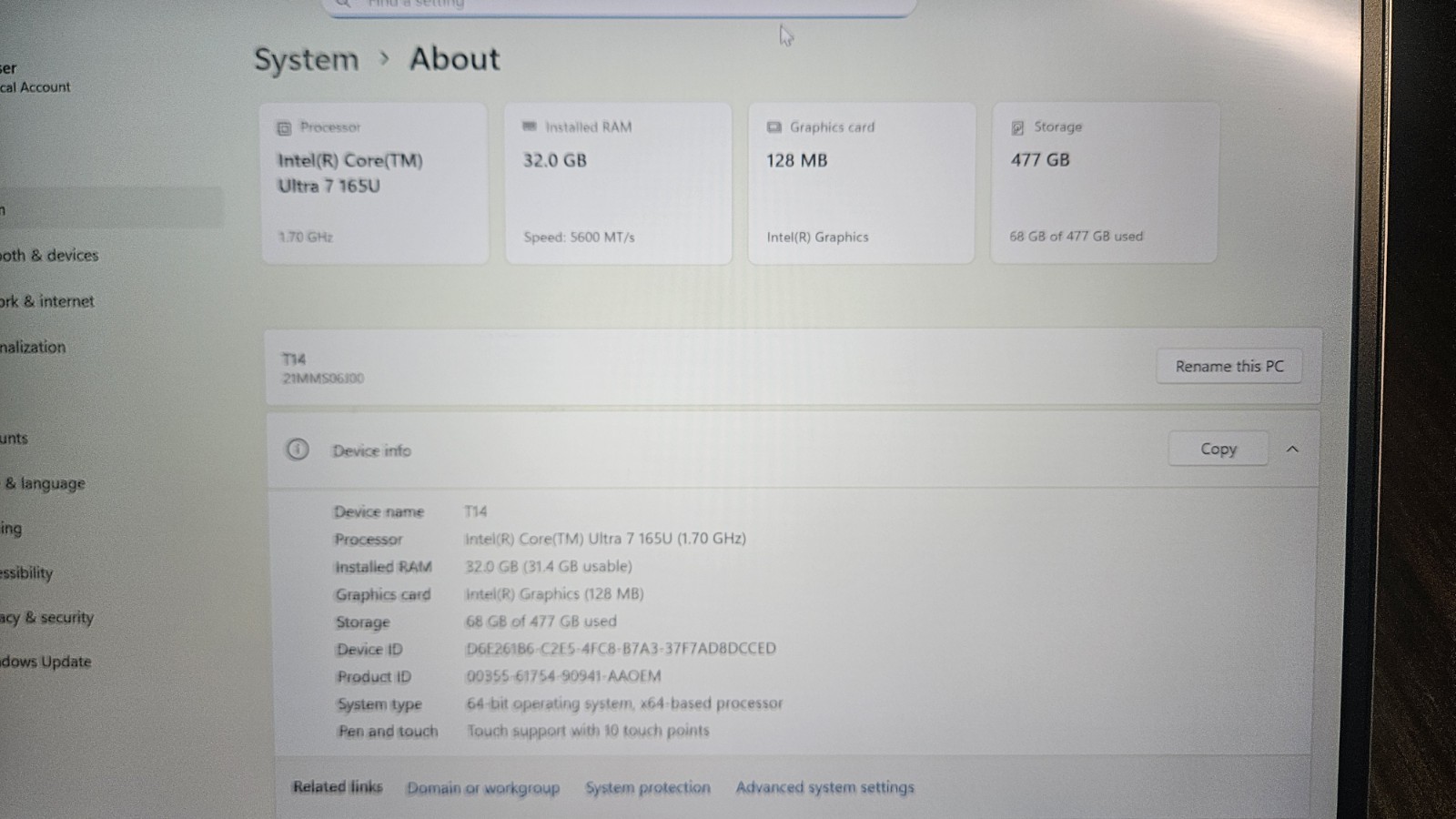Open Gaming in sidebar
This screenshot has width=1456, height=819.
[x=11, y=529]
